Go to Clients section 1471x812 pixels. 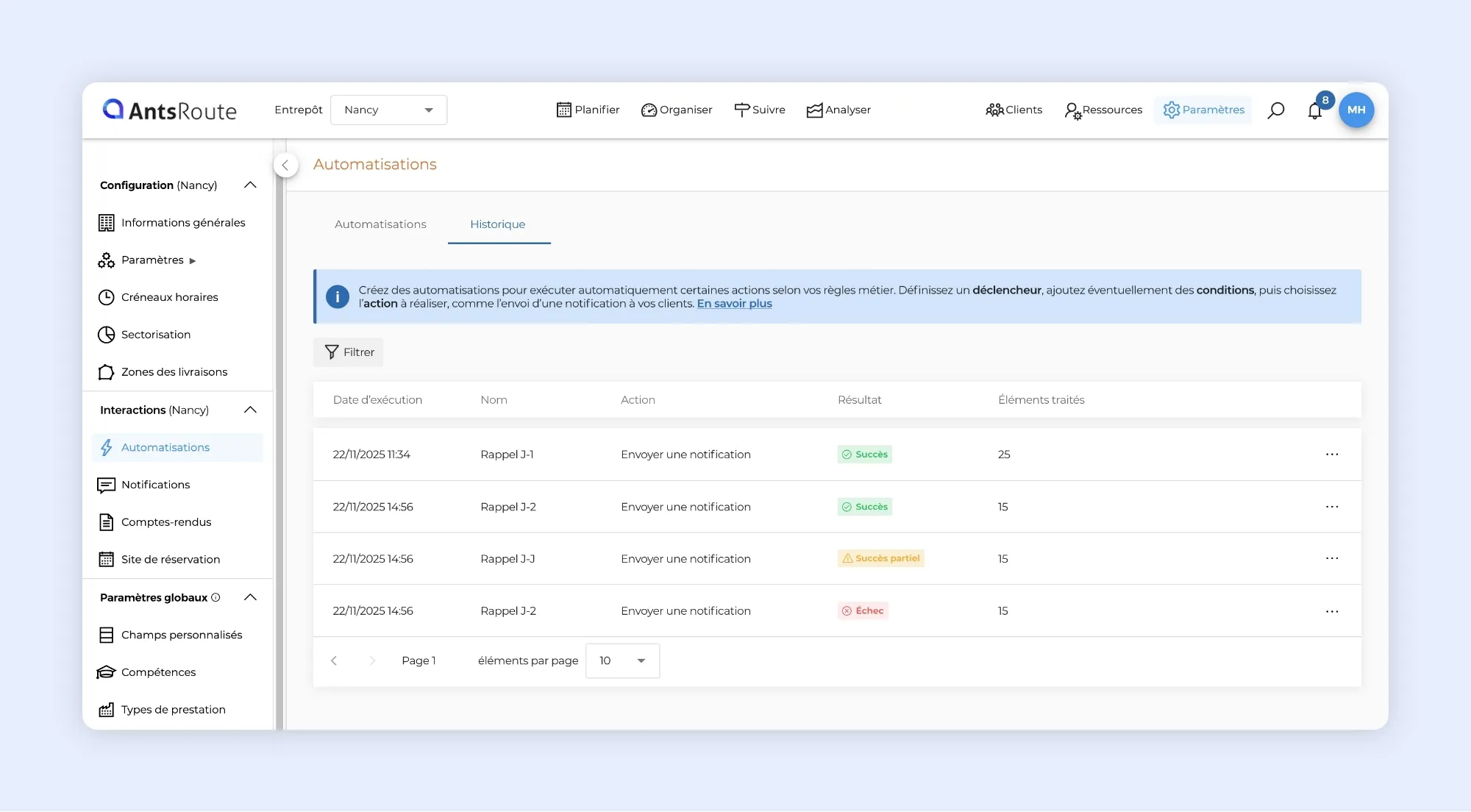click(x=1014, y=110)
